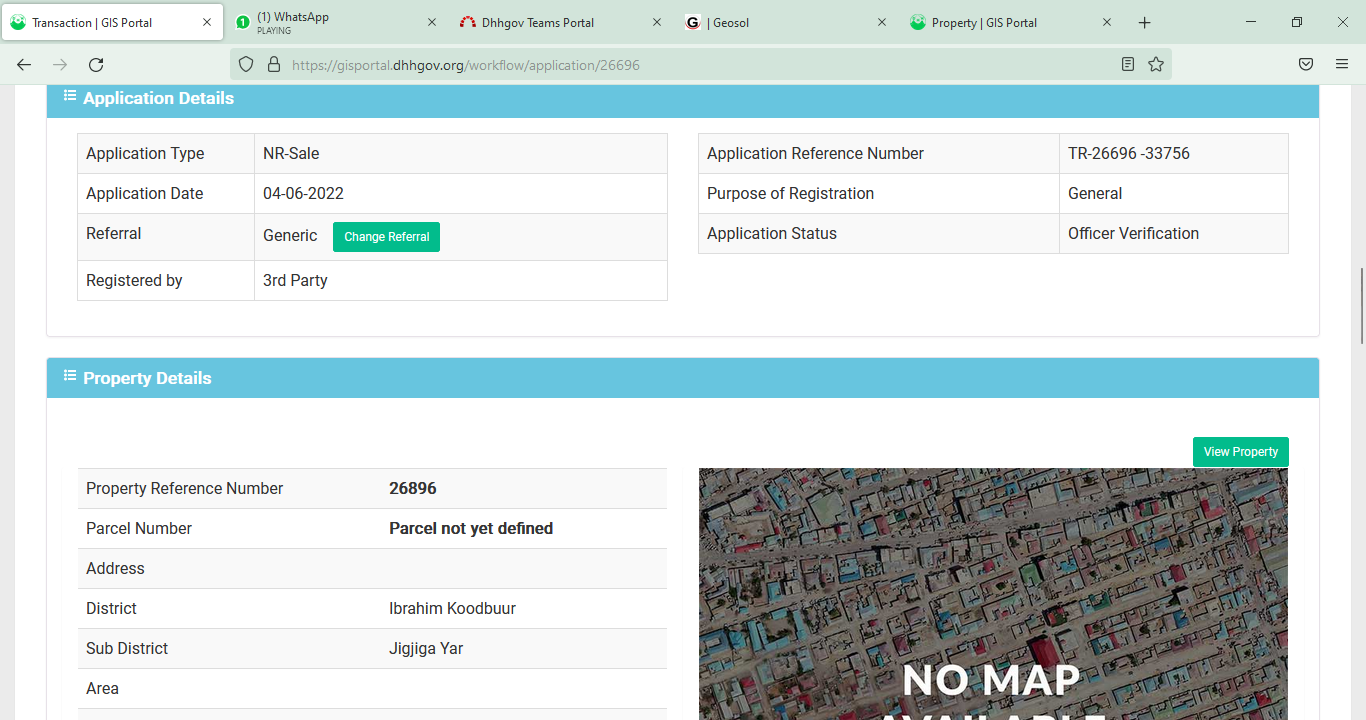Click the list icon beside Application Details
This screenshot has width=1366, height=720.
[x=70, y=96]
